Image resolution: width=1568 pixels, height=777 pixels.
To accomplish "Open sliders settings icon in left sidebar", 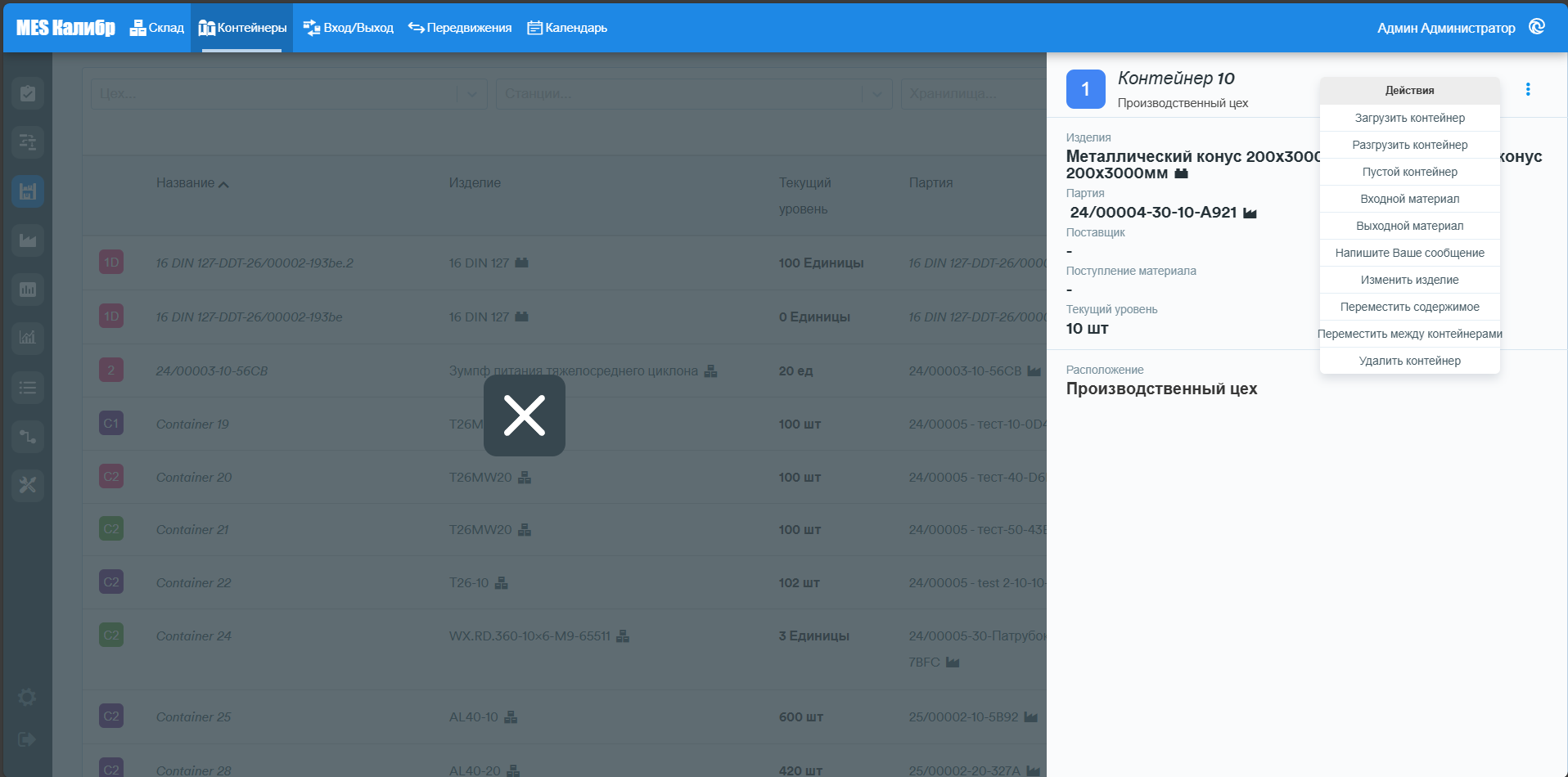I will 28,142.
